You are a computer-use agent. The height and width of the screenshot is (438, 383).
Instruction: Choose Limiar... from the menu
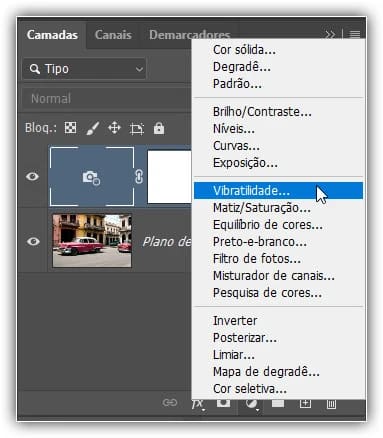pyautogui.click(x=234, y=355)
